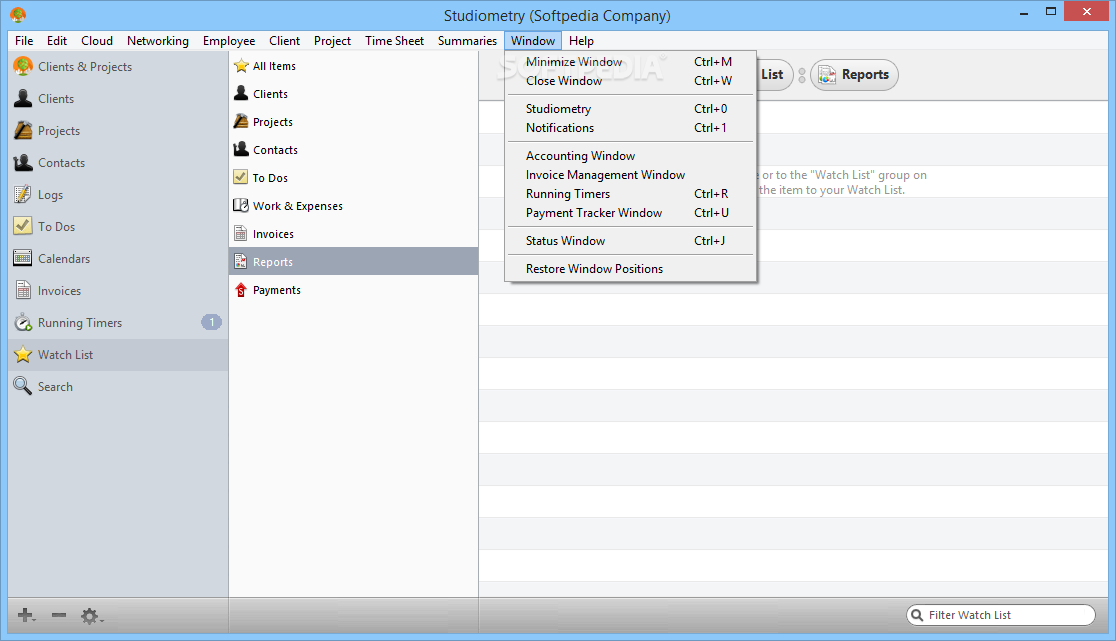The height and width of the screenshot is (641, 1116).
Task: Select Studiometry in the Window menu
Action: (x=631, y=109)
